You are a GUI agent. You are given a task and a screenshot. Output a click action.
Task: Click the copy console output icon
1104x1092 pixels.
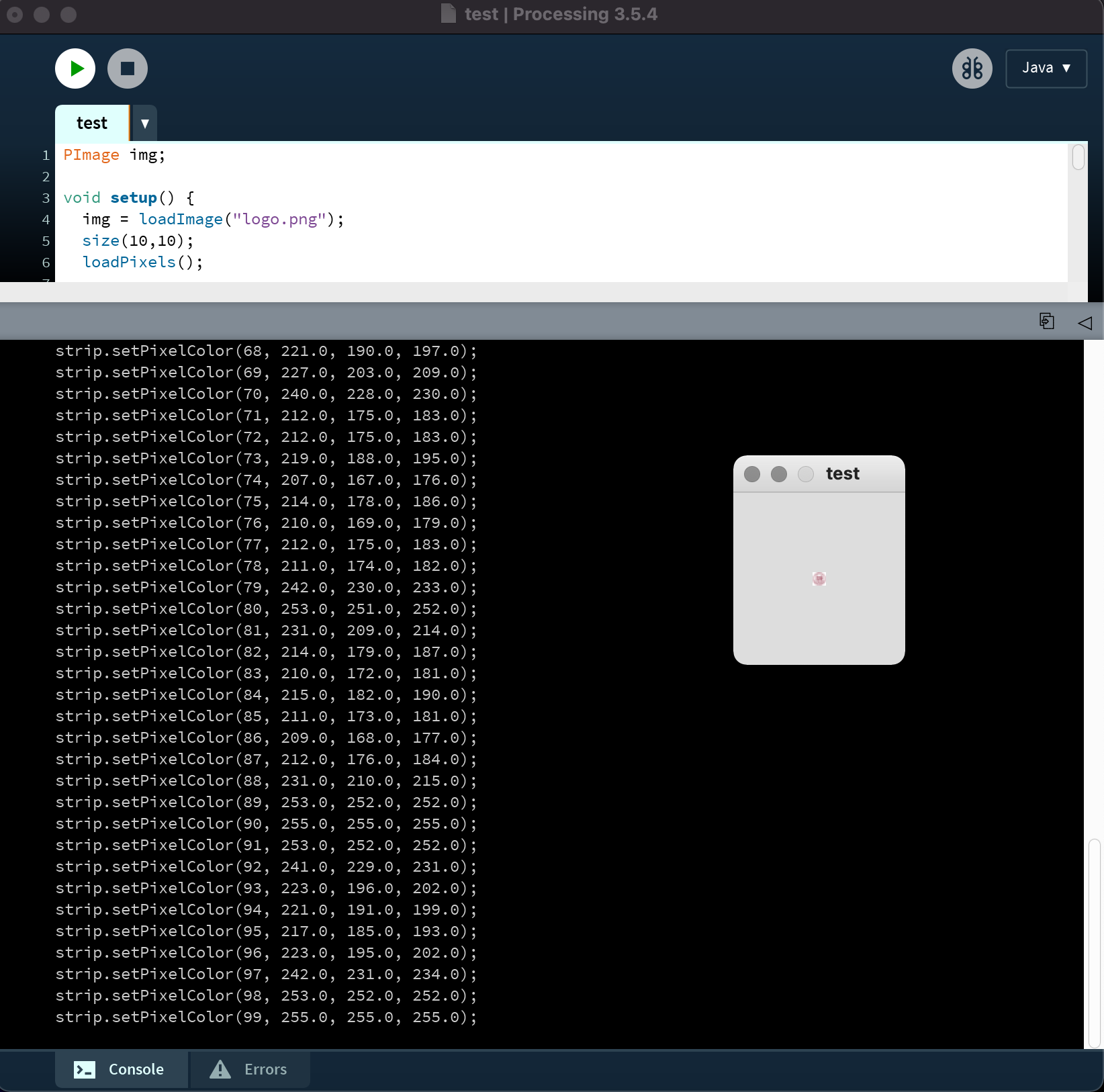coord(1046,322)
